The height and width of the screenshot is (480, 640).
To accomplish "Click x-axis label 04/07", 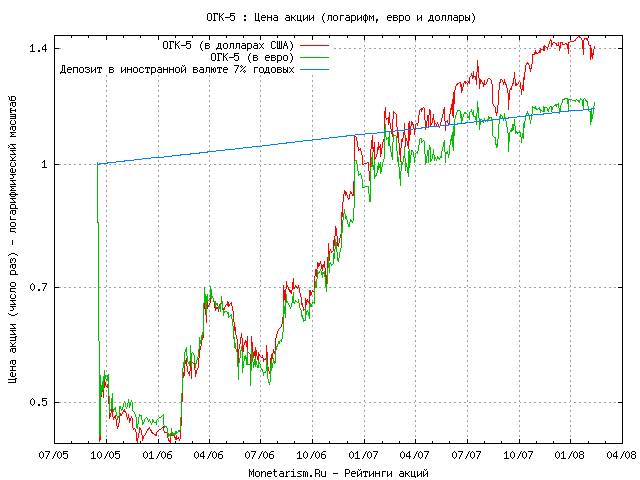I will [x=415, y=455].
